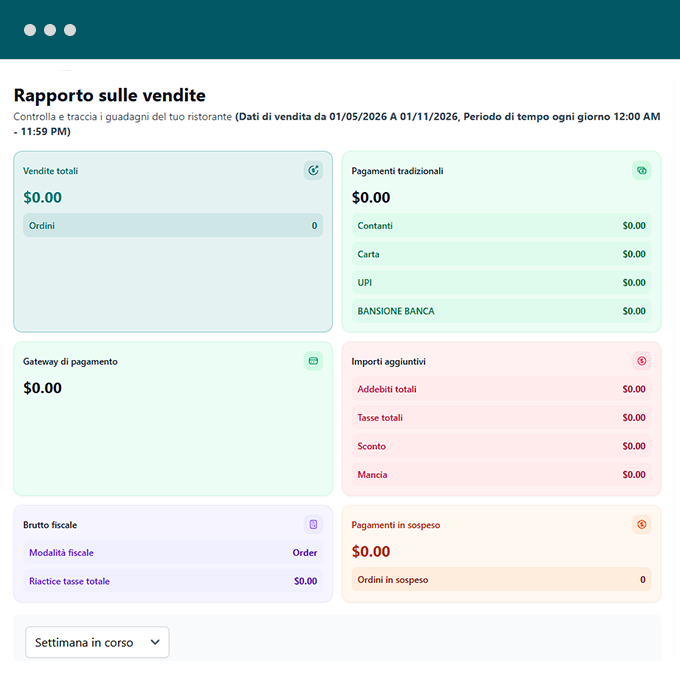Click the Tasse totali row

(x=501, y=418)
